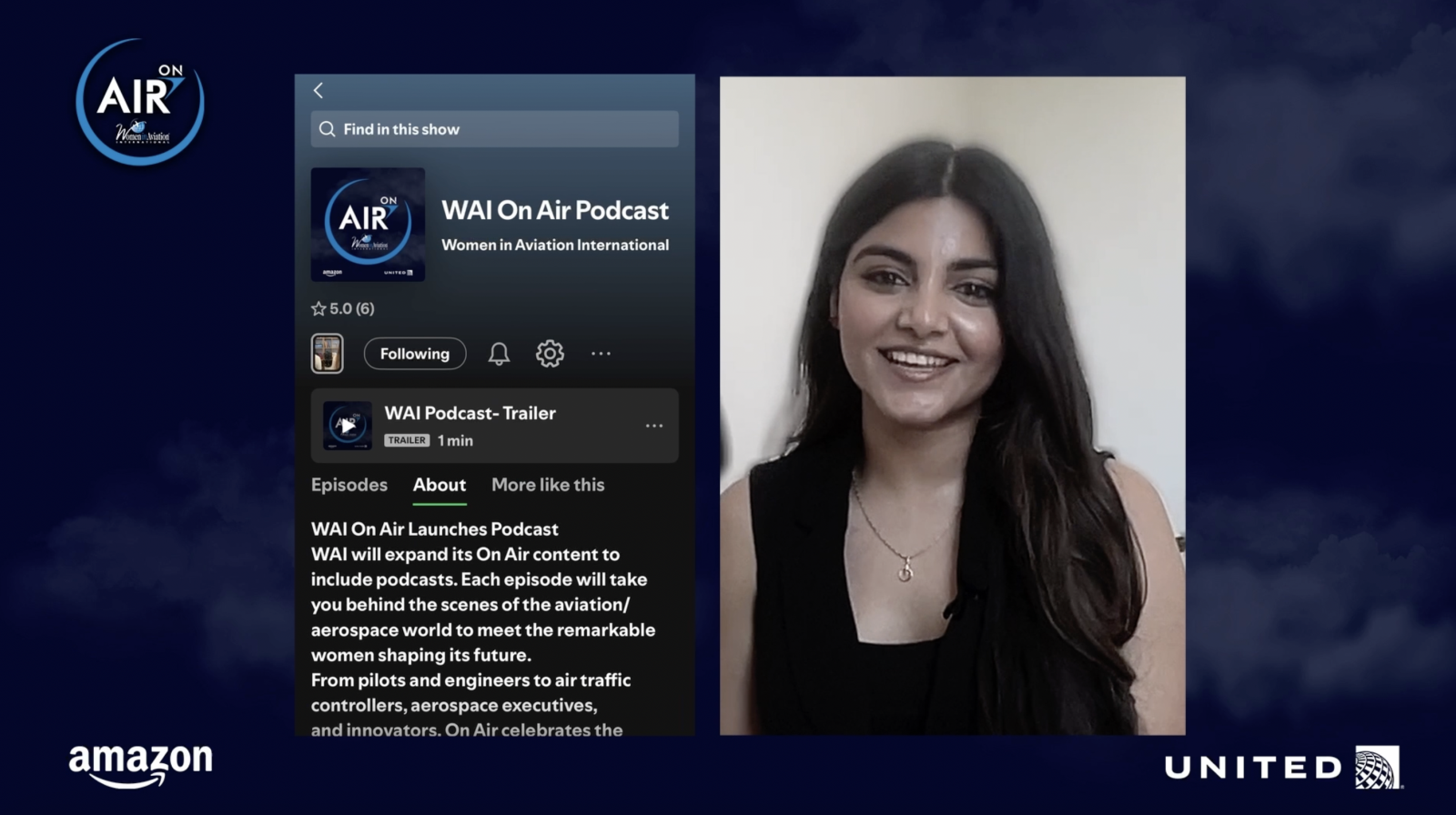
Task: Toggle the Following button
Action: pos(415,354)
